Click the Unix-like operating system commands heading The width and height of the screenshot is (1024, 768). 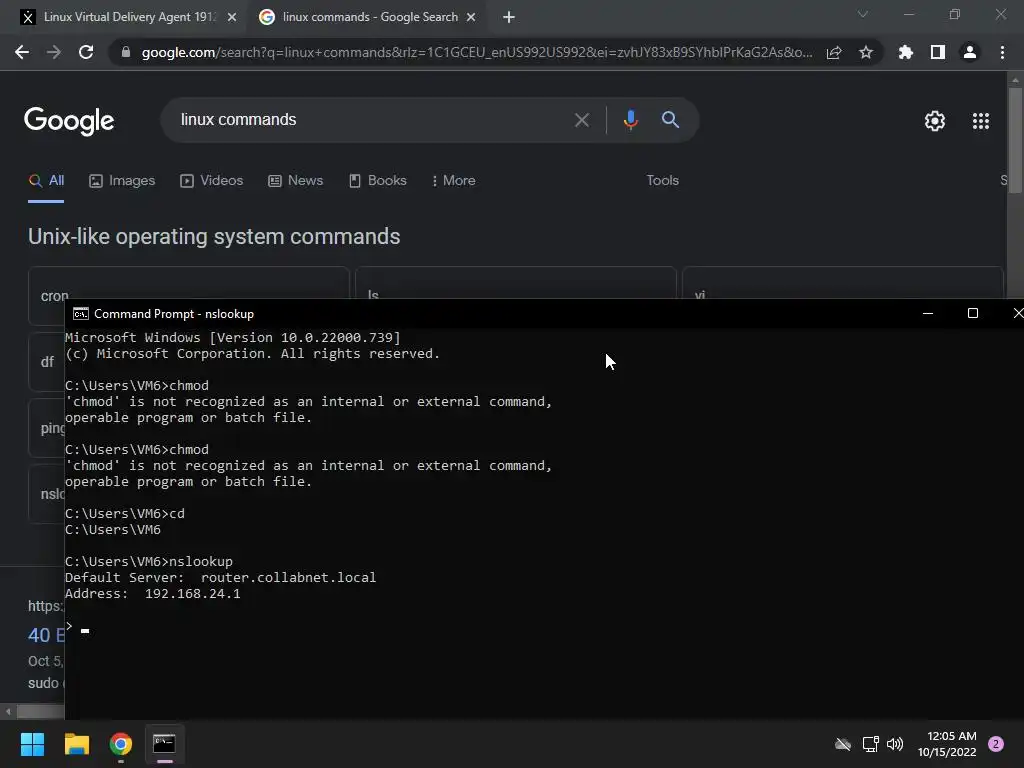(214, 236)
